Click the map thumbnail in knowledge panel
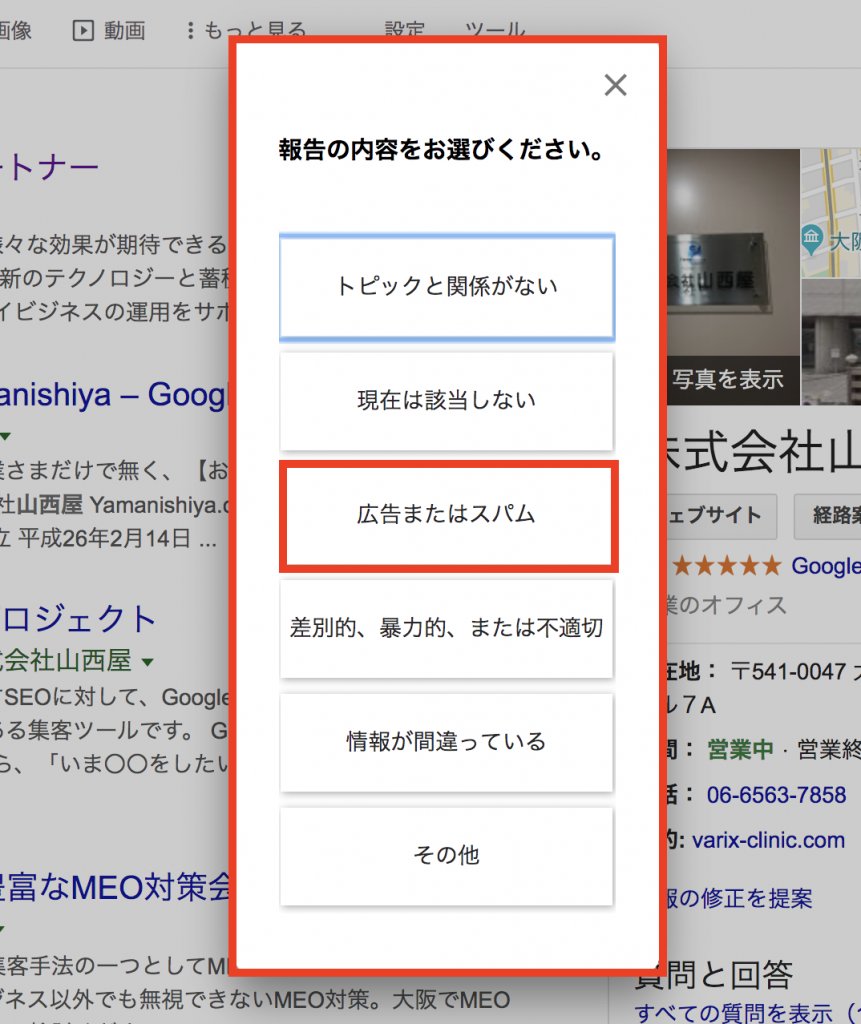Screen dimensions: 861x1024 [831, 213]
